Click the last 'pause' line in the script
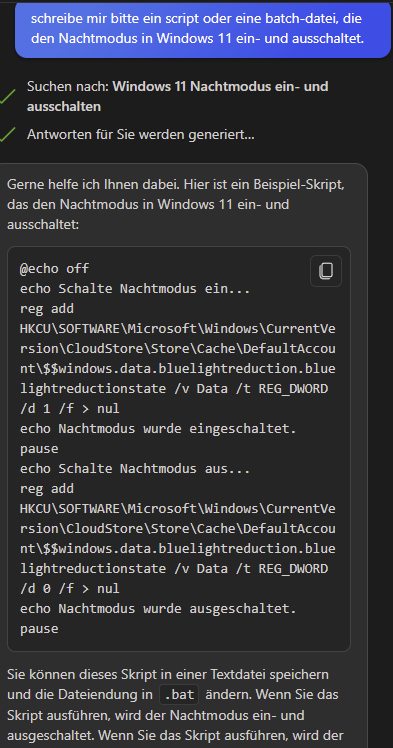This screenshot has width=393, height=748. [39, 629]
